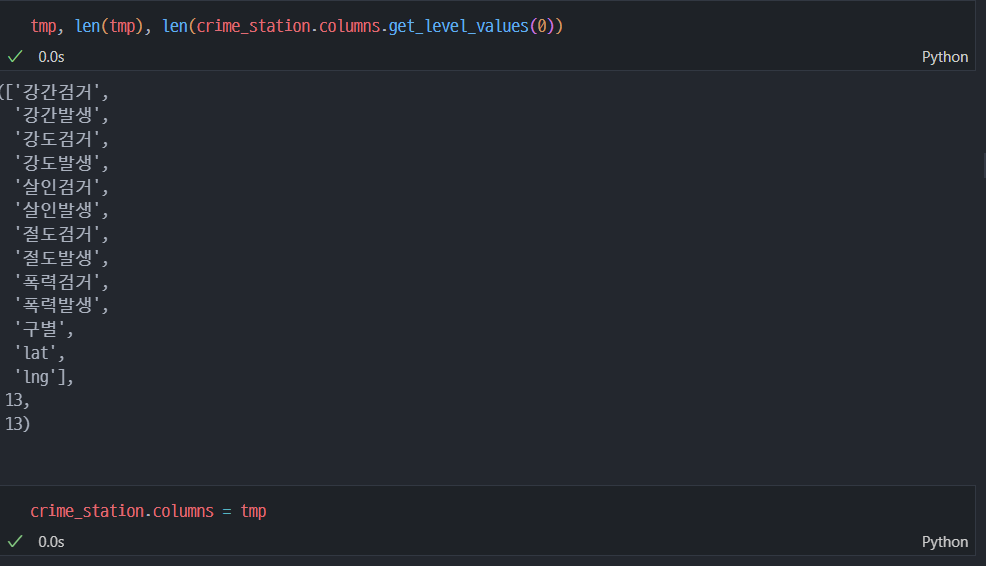Click the crime_station.columns = tmp code line
Image resolution: width=986 pixels, height=566 pixels.
pos(148,511)
